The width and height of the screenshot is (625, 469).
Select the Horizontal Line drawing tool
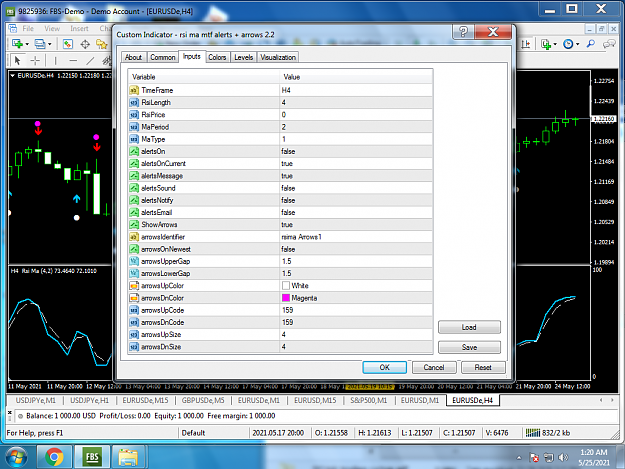(73, 61)
